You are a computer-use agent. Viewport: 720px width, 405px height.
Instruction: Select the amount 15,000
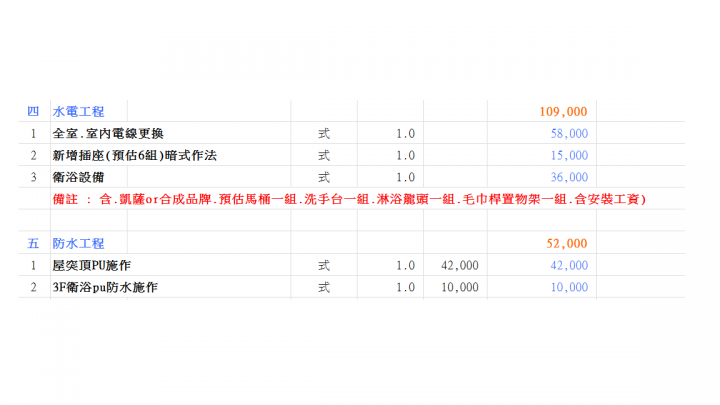coord(569,156)
